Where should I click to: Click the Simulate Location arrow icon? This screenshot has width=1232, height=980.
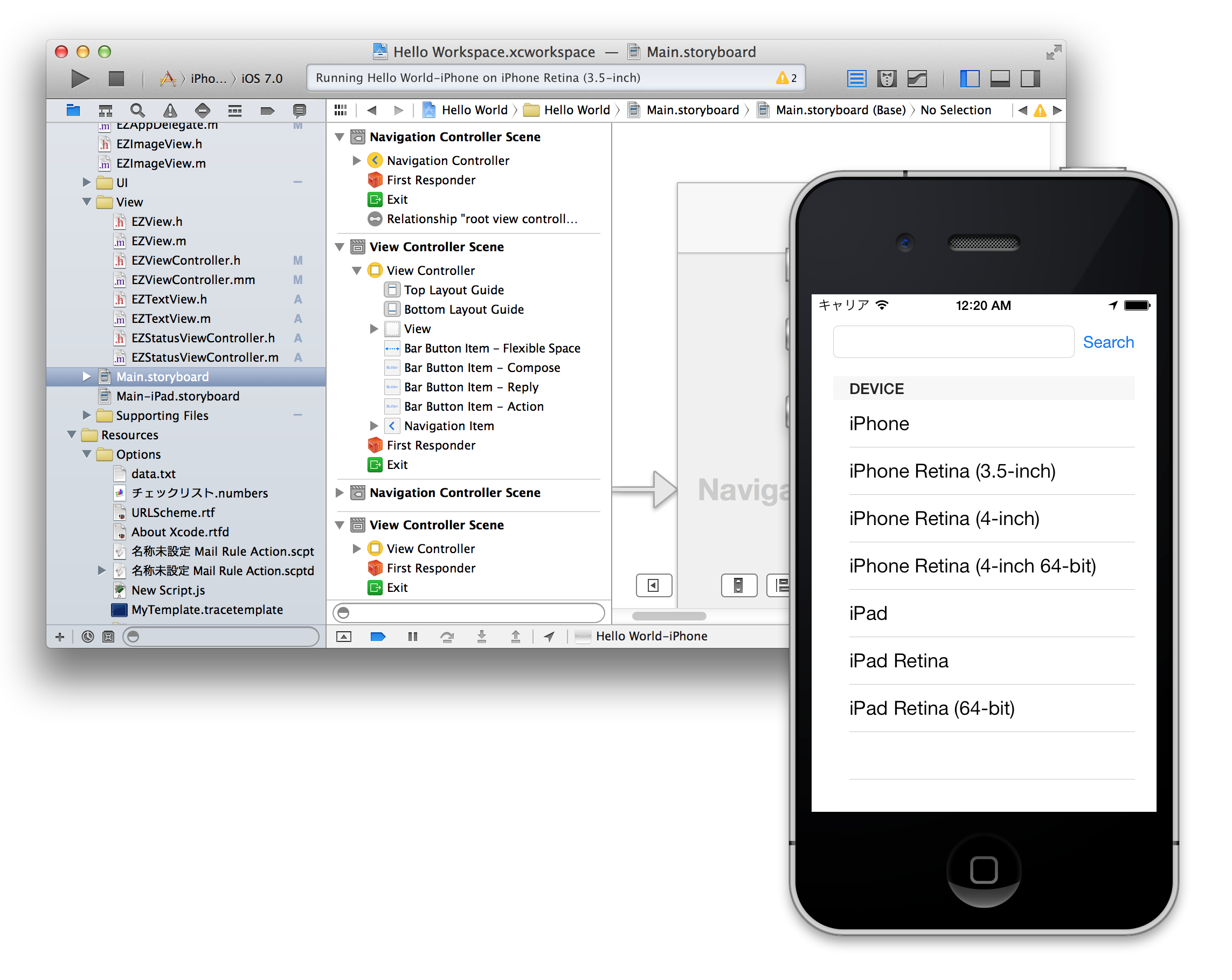click(549, 637)
